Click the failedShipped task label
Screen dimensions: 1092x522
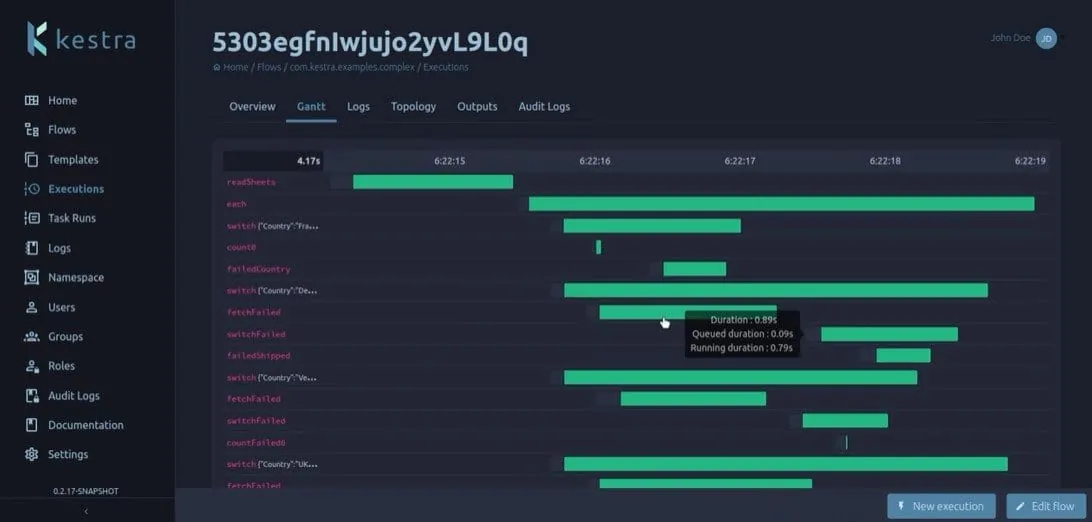point(258,356)
